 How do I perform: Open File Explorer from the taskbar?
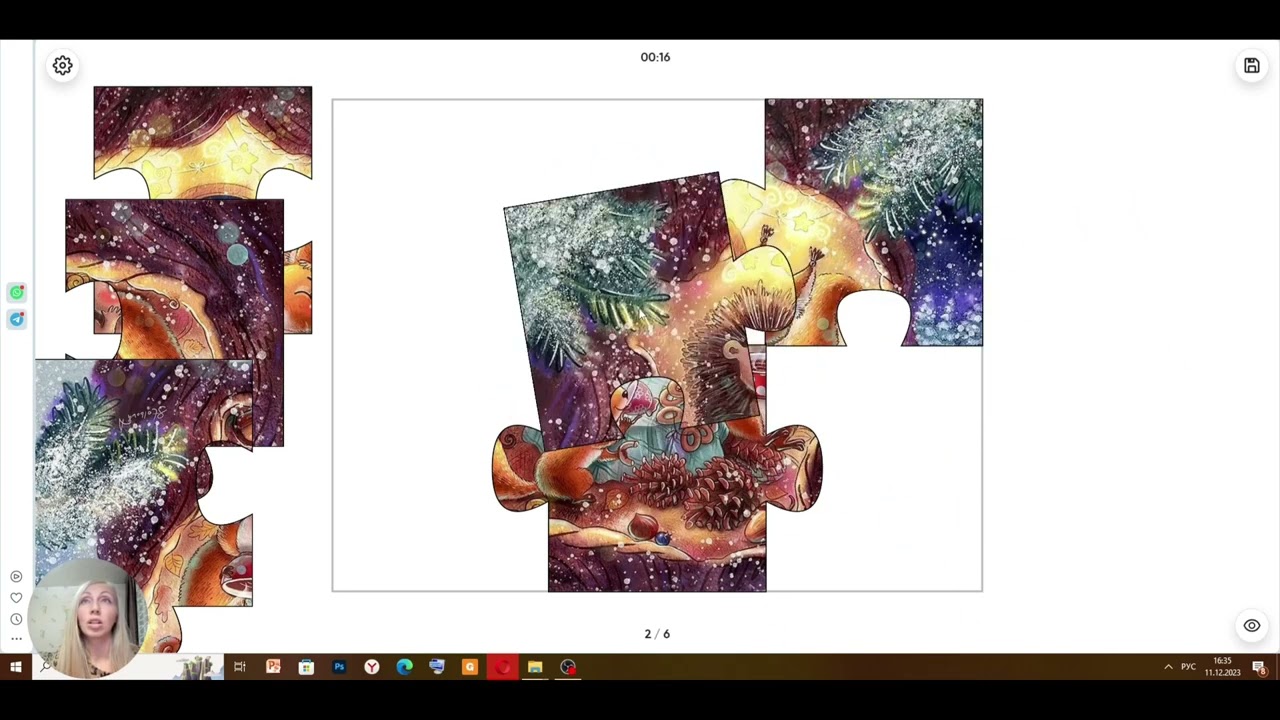[535, 667]
